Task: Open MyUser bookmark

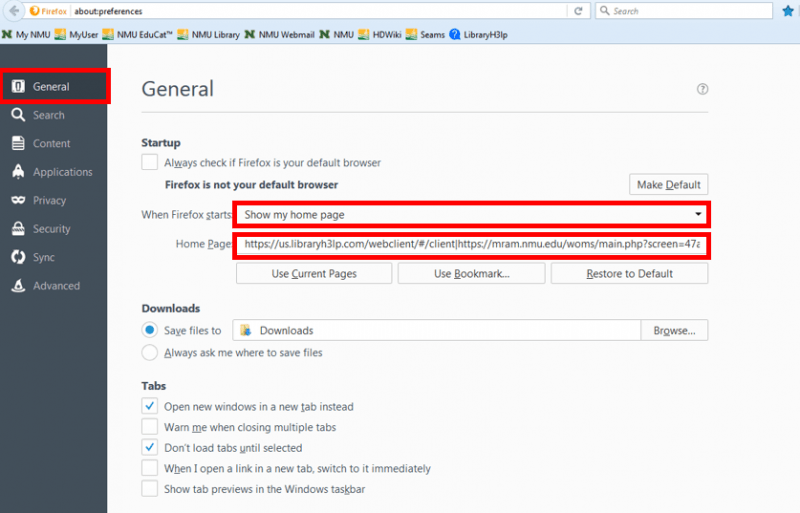Action: (x=77, y=35)
